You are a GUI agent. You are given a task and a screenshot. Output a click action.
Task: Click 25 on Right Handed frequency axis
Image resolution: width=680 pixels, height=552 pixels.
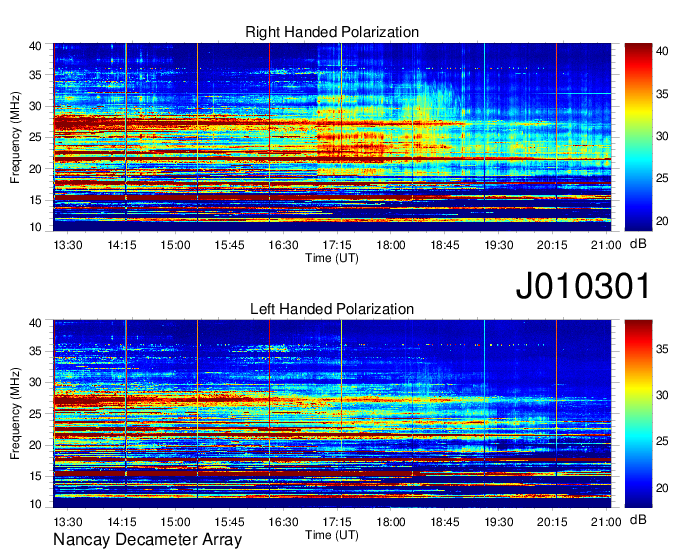point(35,137)
